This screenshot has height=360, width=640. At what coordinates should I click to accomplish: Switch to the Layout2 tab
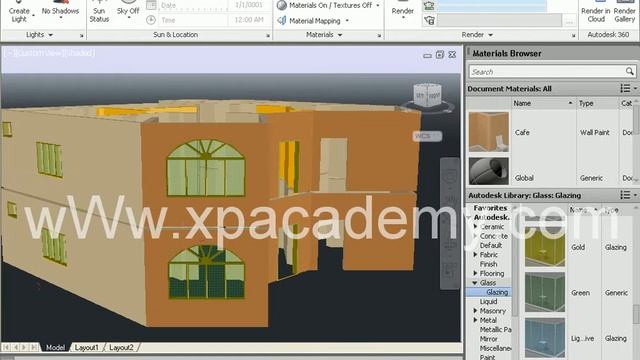tap(121, 347)
